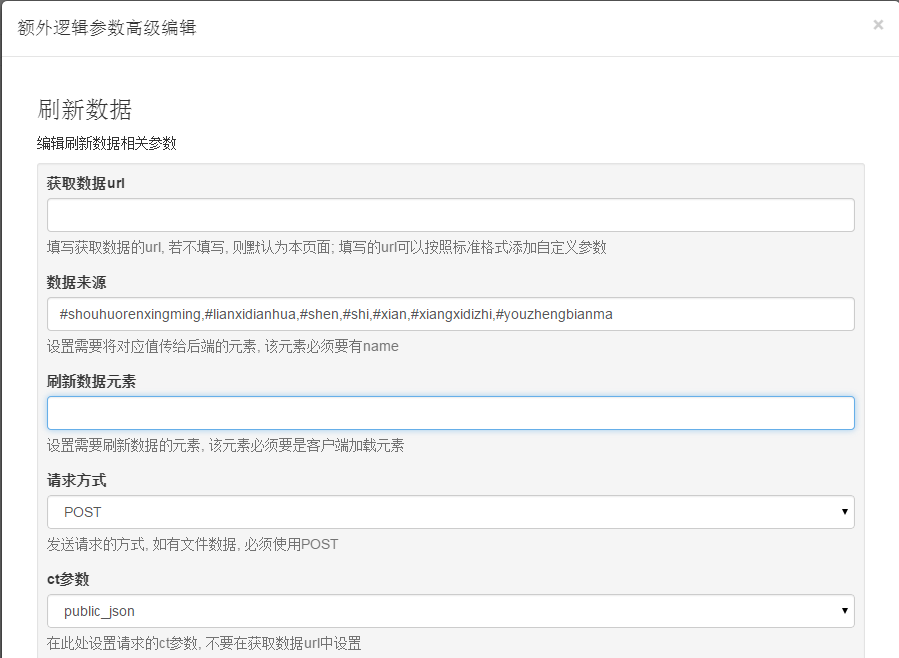This screenshot has width=899, height=658.
Task: Click the 数据来源 input field
Action: click(x=451, y=314)
